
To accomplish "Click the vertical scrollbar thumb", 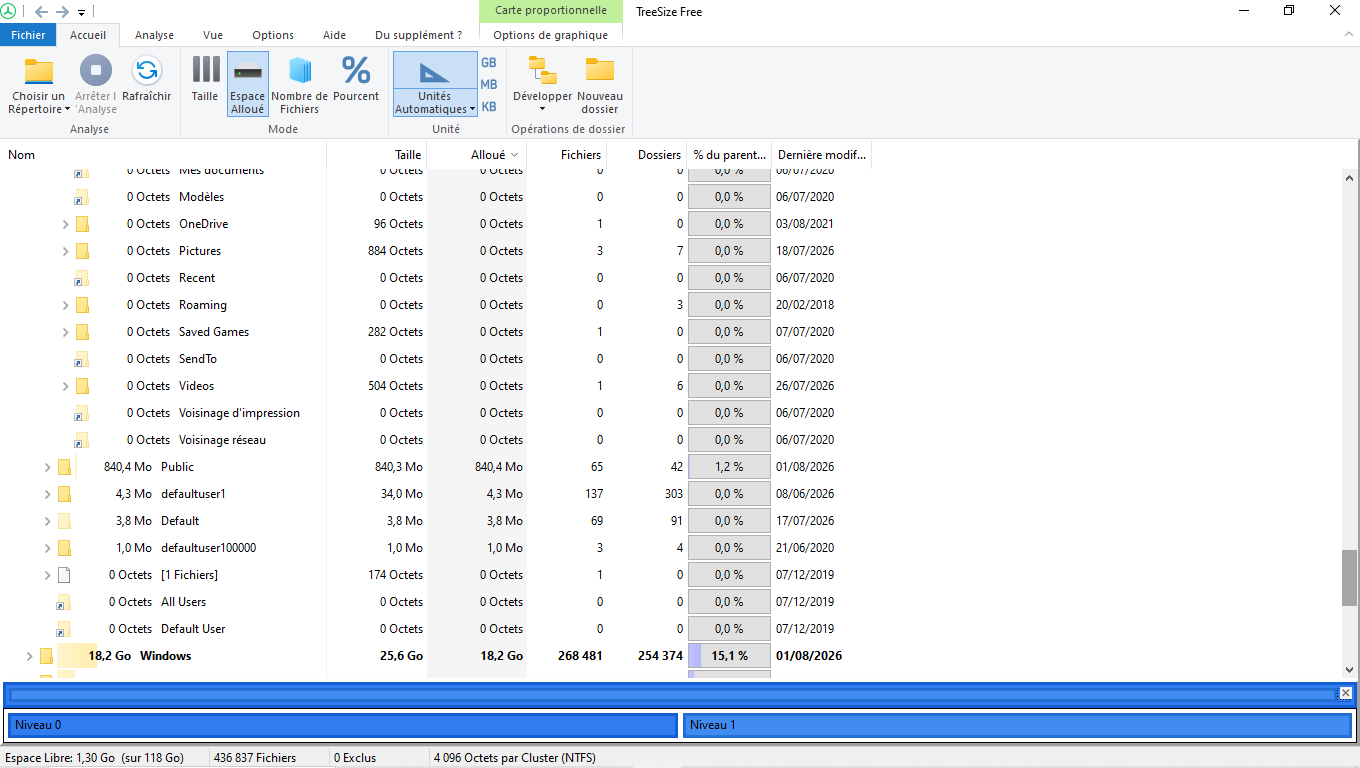I will [1349, 577].
